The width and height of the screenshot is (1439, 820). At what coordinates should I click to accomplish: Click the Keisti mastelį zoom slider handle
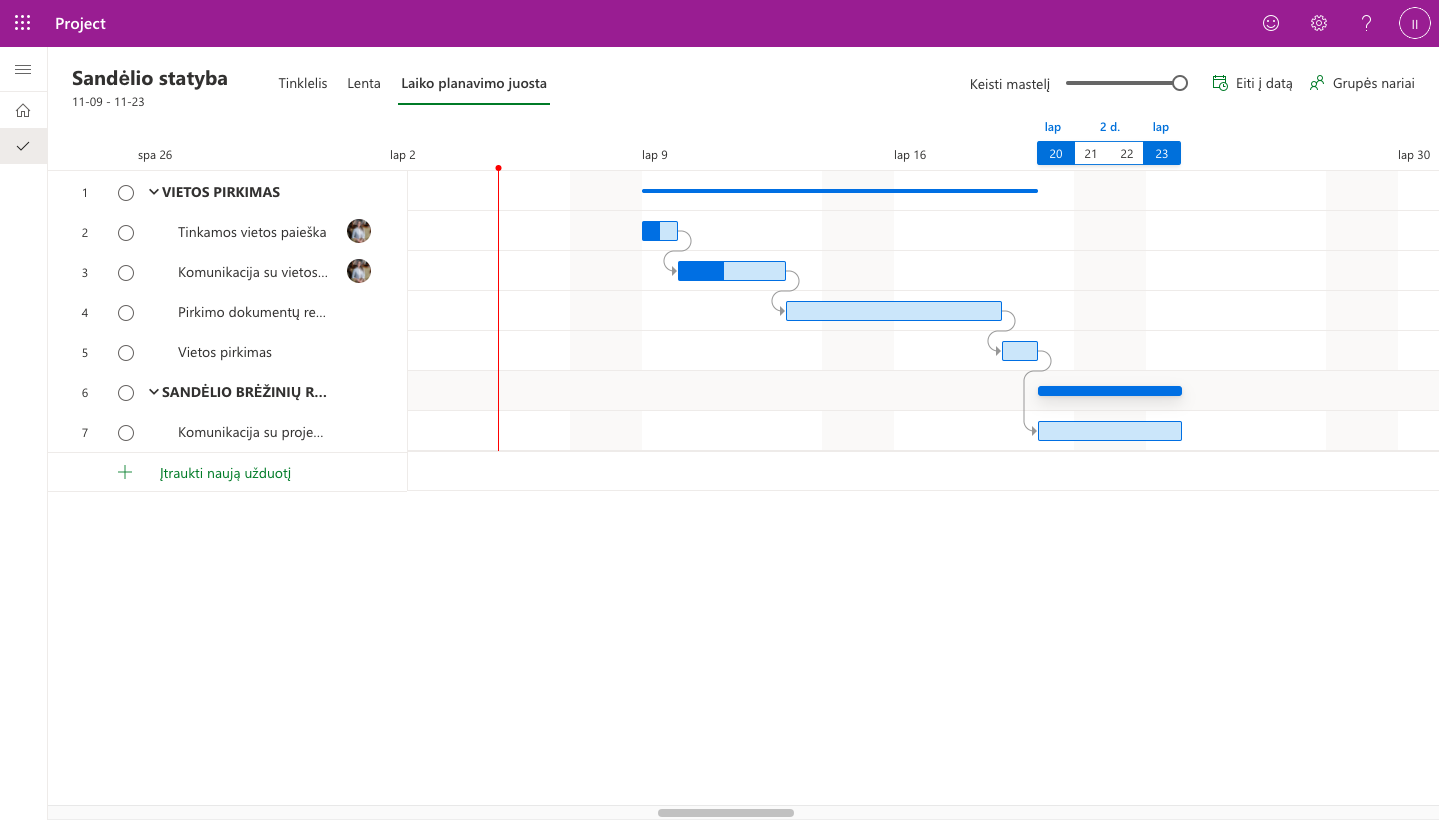pos(1180,83)
